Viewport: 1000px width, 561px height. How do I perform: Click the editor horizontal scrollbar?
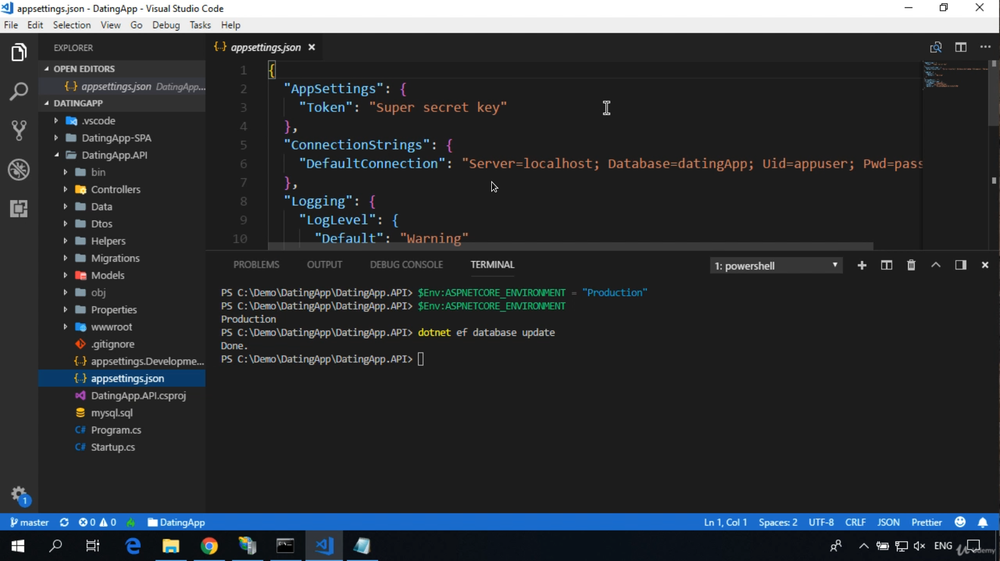pyautogui.click(x=570, y=246)
